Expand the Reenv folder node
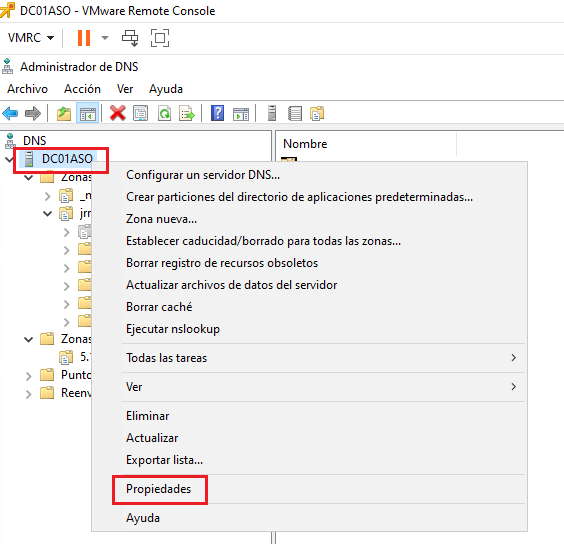564x544 pixels. point(28,394)
